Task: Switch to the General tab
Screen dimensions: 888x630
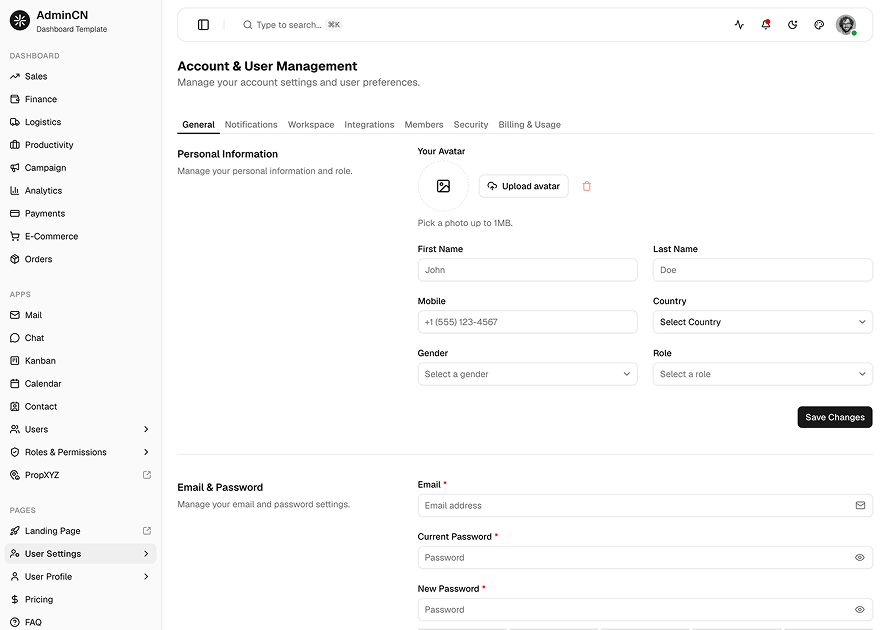Action: click(198, 125)
